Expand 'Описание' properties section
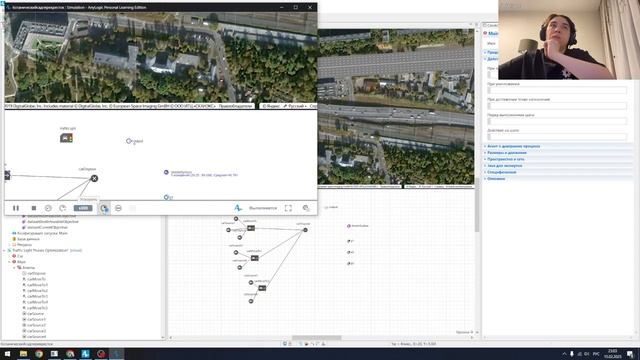 click(496, 179)
